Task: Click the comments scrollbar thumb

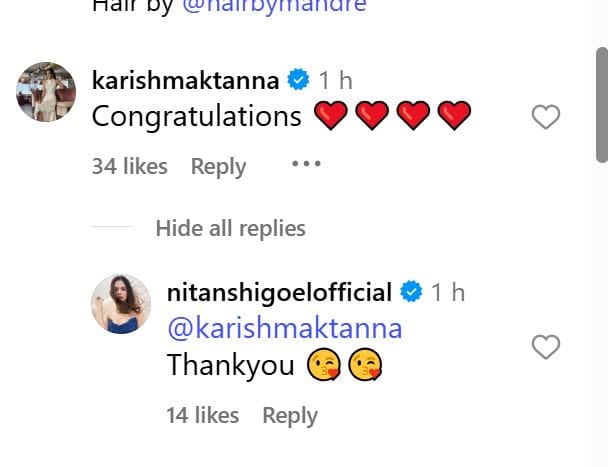Action: (x=602, y=105)
